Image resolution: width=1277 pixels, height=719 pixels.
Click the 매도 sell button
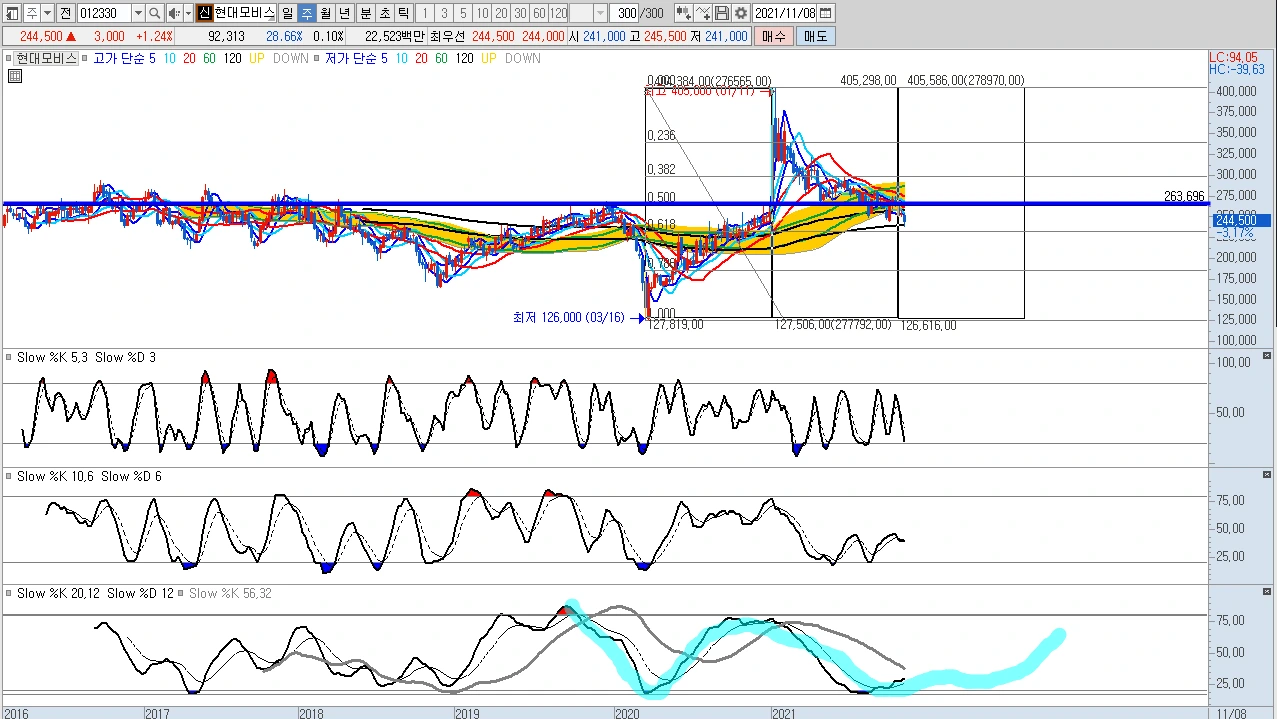(x=815, y=36)
